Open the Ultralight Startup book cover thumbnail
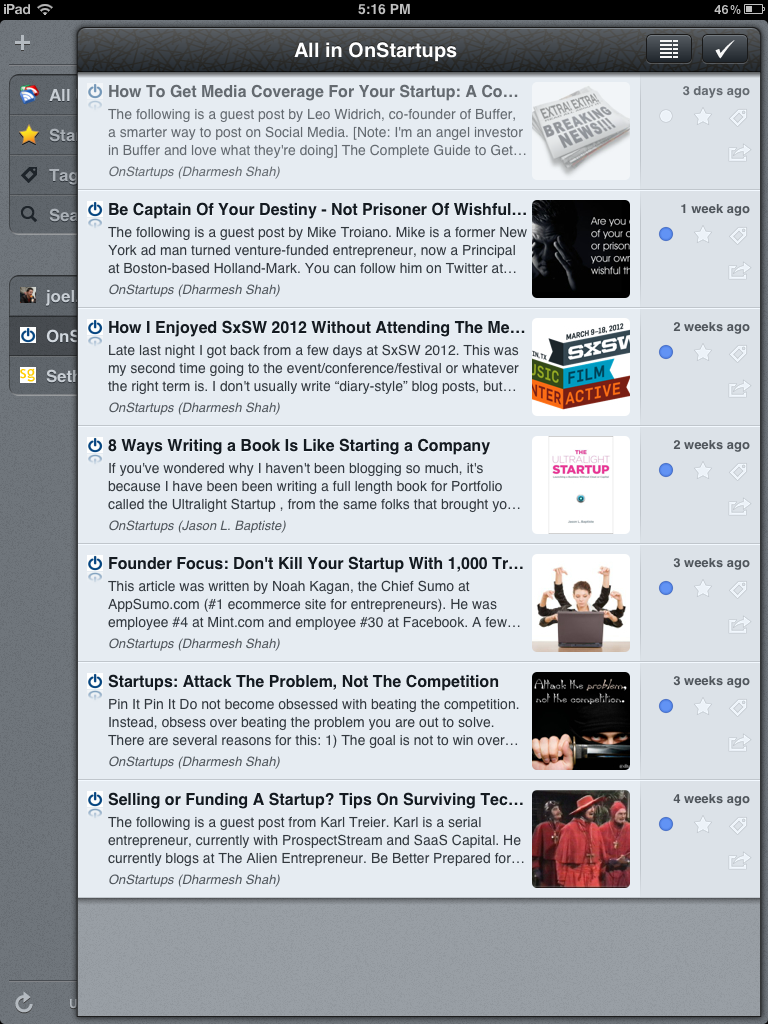The image size is (768, 1024). coord(581,485)
